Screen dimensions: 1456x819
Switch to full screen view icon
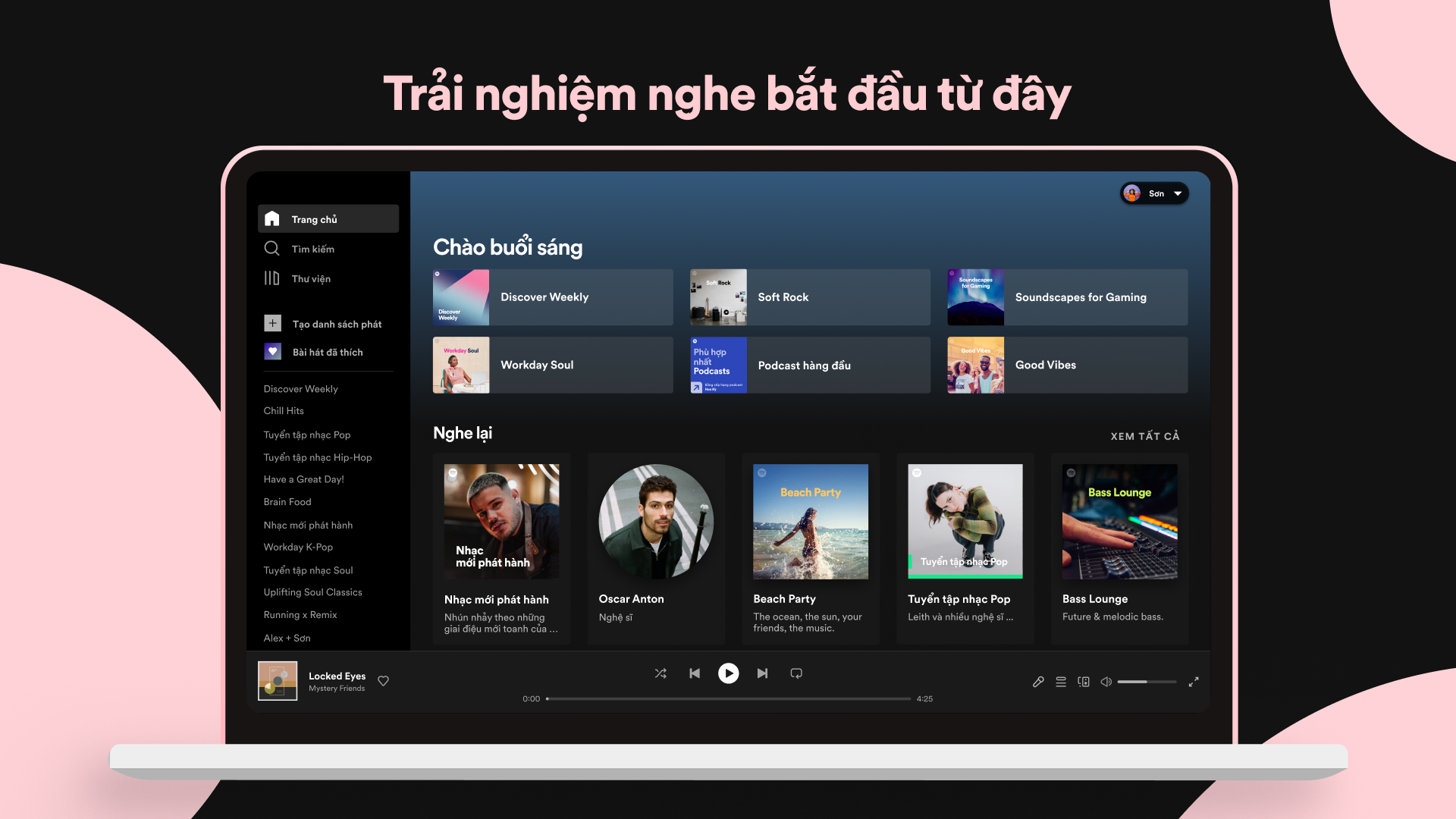point(1194,682)
